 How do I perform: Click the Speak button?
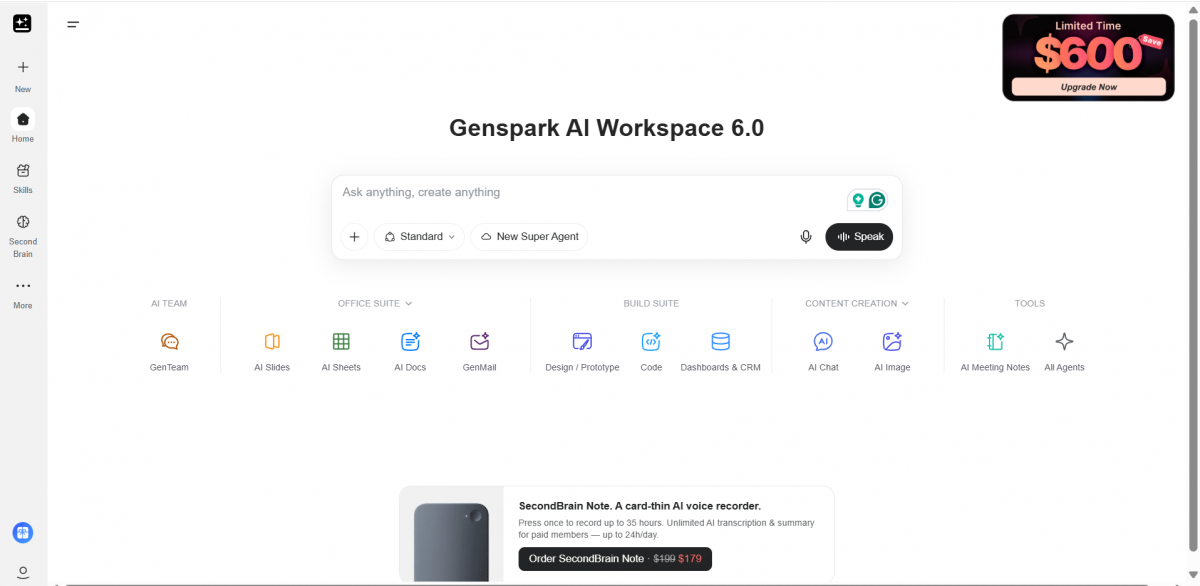[x=859, y=237]
